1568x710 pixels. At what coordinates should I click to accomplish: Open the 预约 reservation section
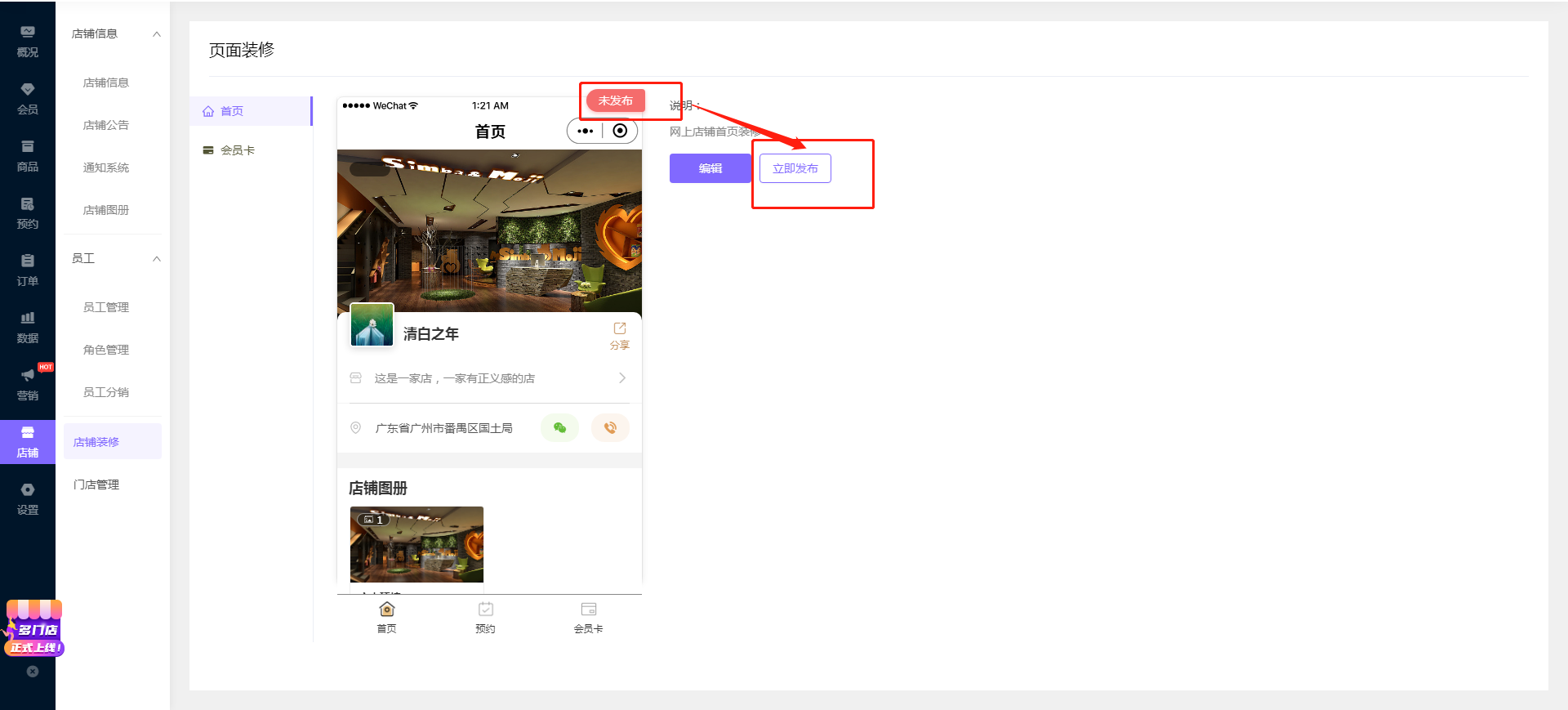click(28, 212)
